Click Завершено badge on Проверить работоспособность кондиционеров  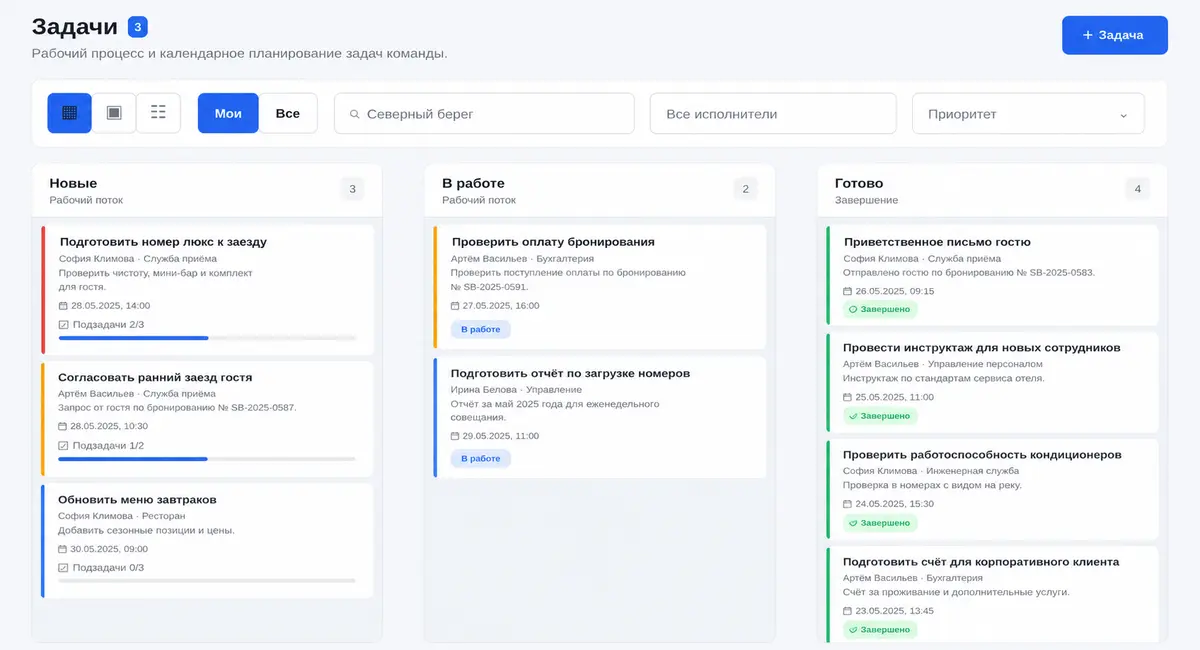point(880,523)
